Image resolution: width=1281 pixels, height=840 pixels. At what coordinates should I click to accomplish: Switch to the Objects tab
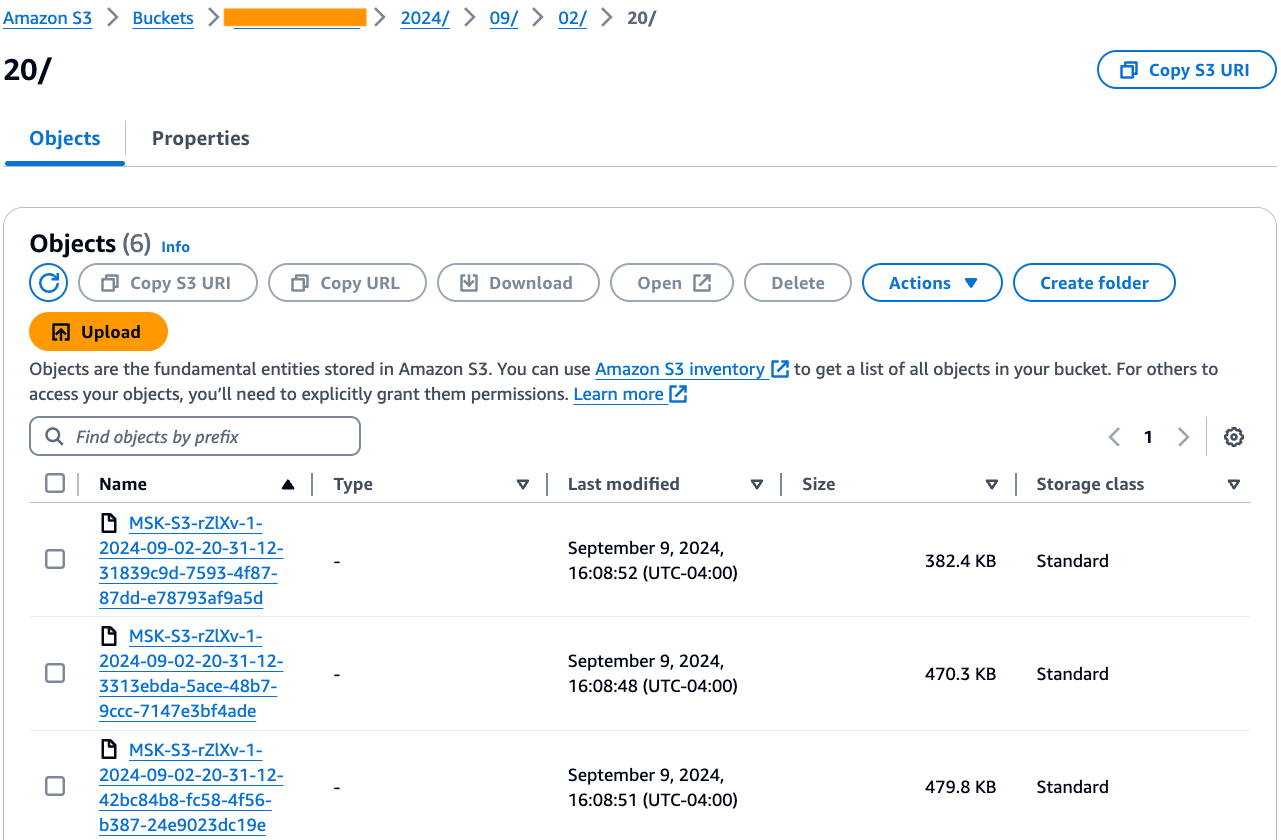[x=65, y=139]
